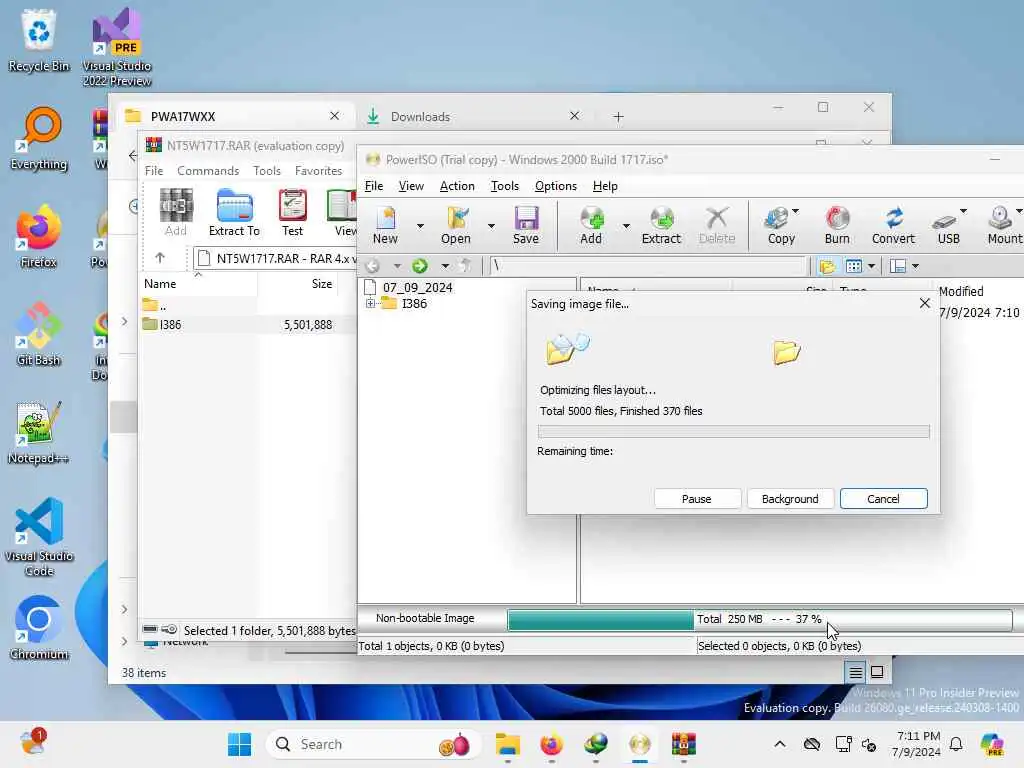Open the PowerISO View menu

411,186
